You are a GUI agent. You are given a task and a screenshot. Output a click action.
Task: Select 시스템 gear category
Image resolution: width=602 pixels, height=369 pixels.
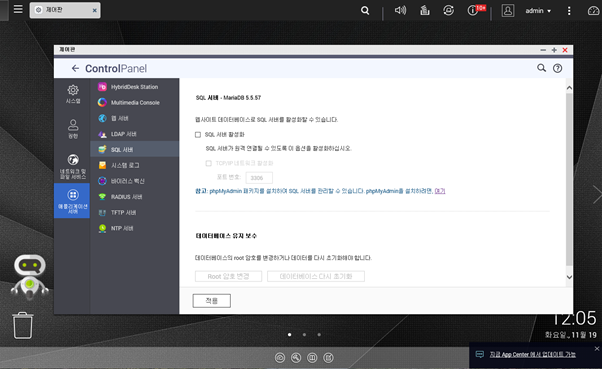pos(73,94)
